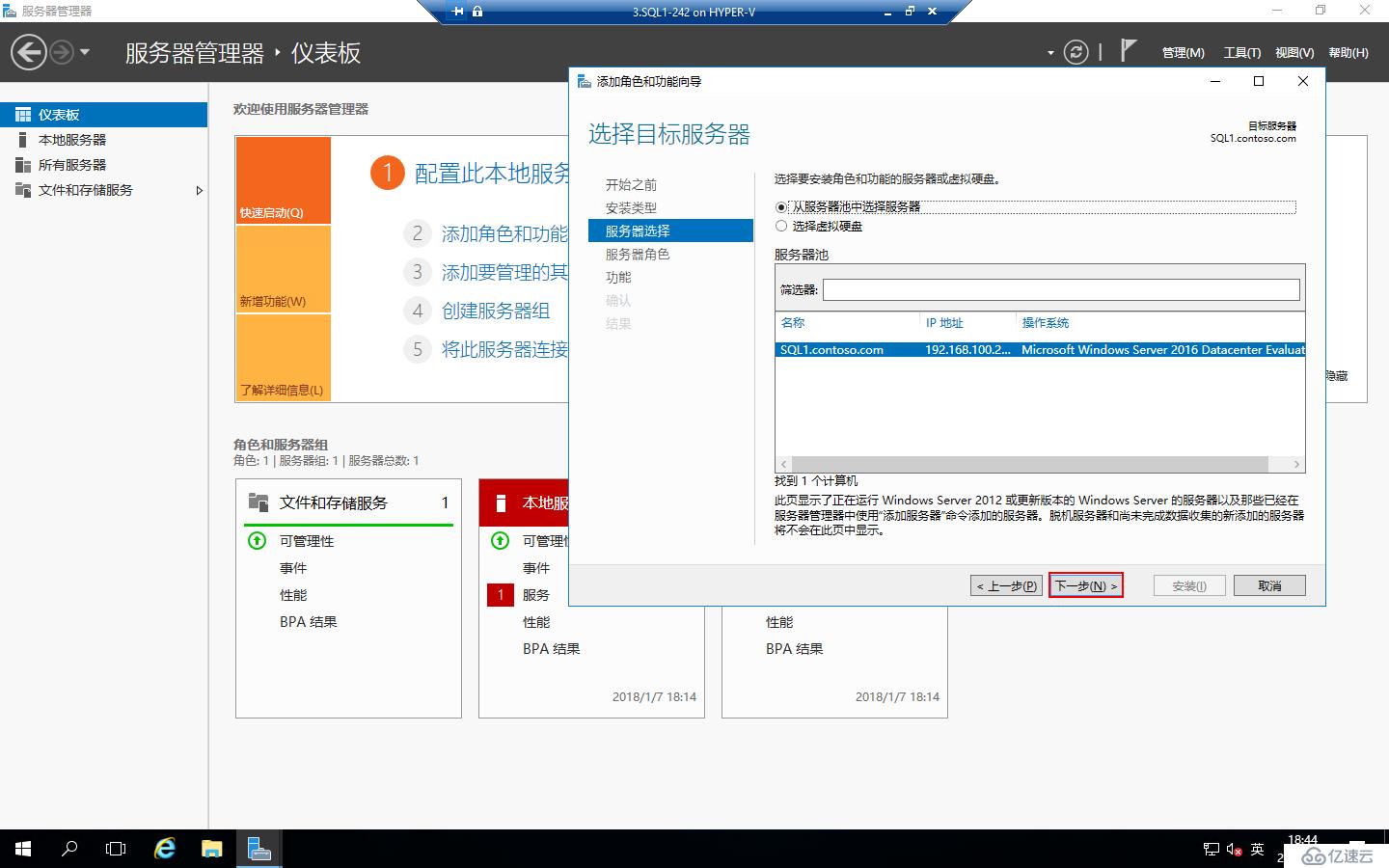Viewport: 1389px width, 868px height.
Task: Click the 仪表板 sidebar icon
Action: pyautogui.click(x=23, y=115)
